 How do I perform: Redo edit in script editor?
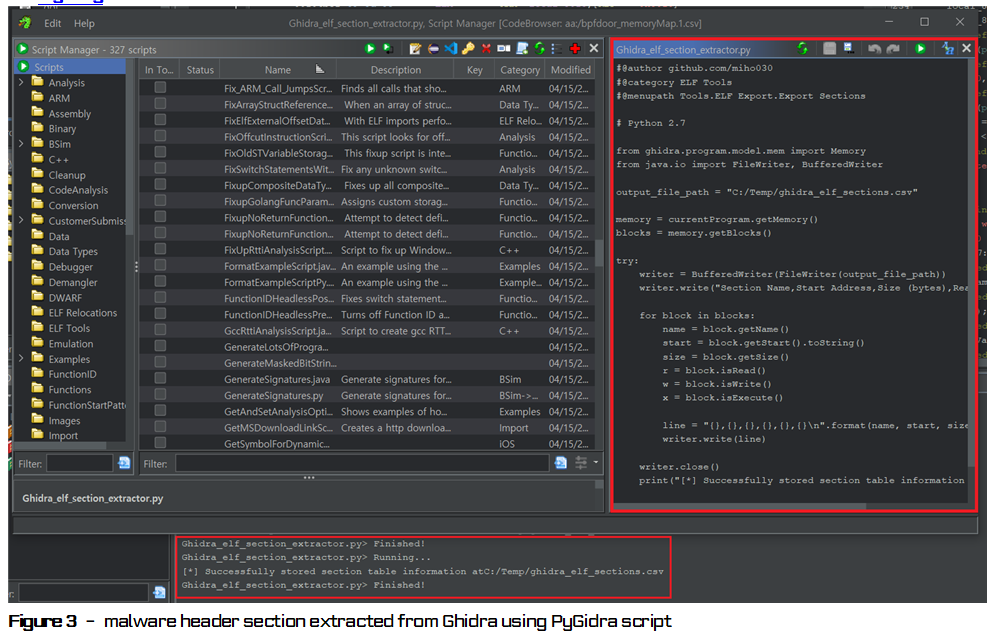893,48
